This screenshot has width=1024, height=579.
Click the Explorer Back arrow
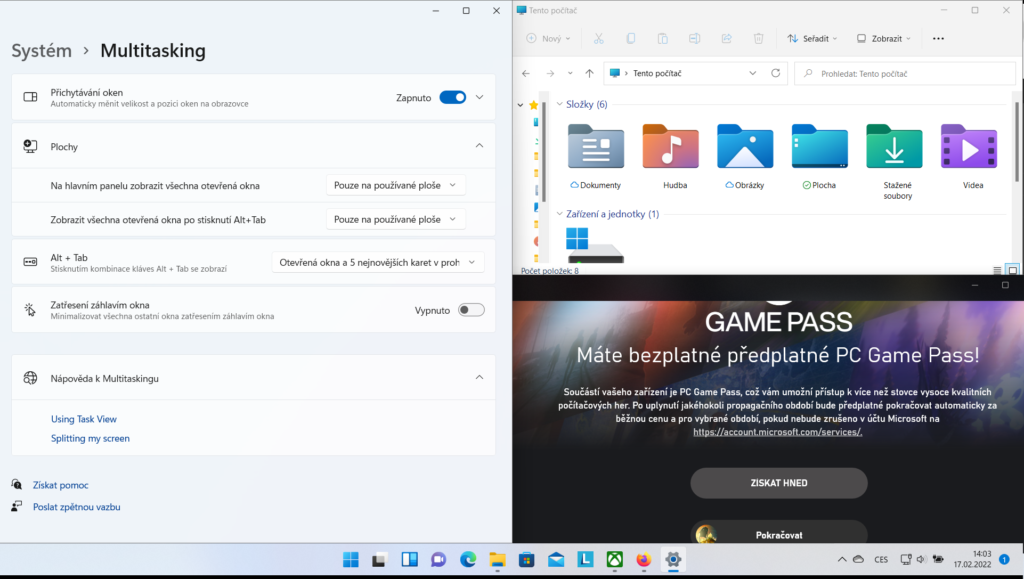coord(526,74)
